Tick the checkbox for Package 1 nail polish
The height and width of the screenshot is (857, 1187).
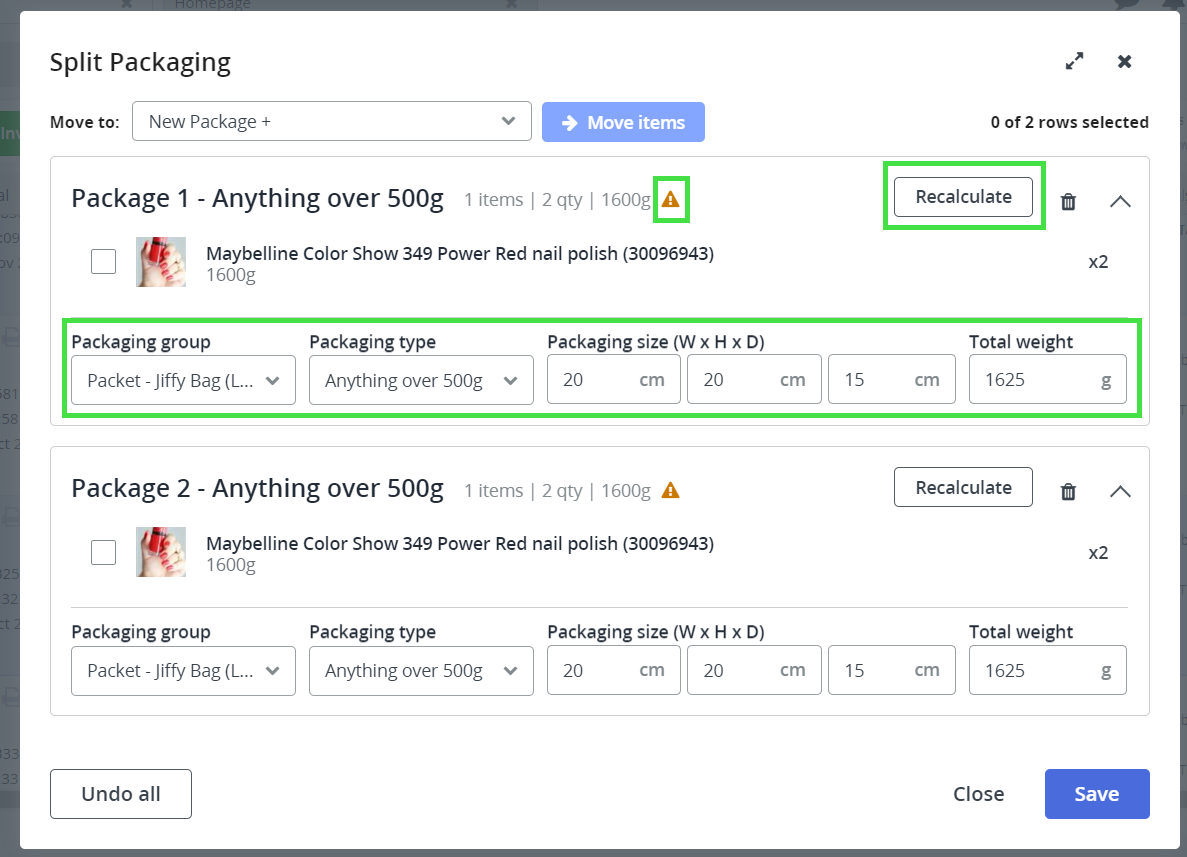point(103,262)
